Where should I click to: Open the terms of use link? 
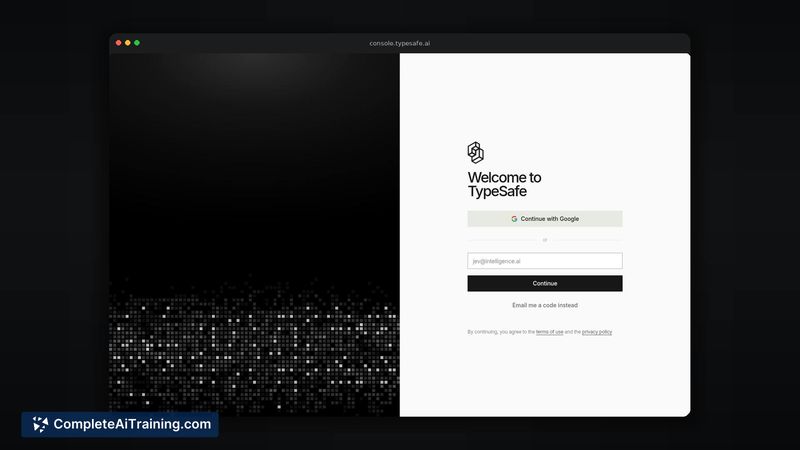(549, 332)
